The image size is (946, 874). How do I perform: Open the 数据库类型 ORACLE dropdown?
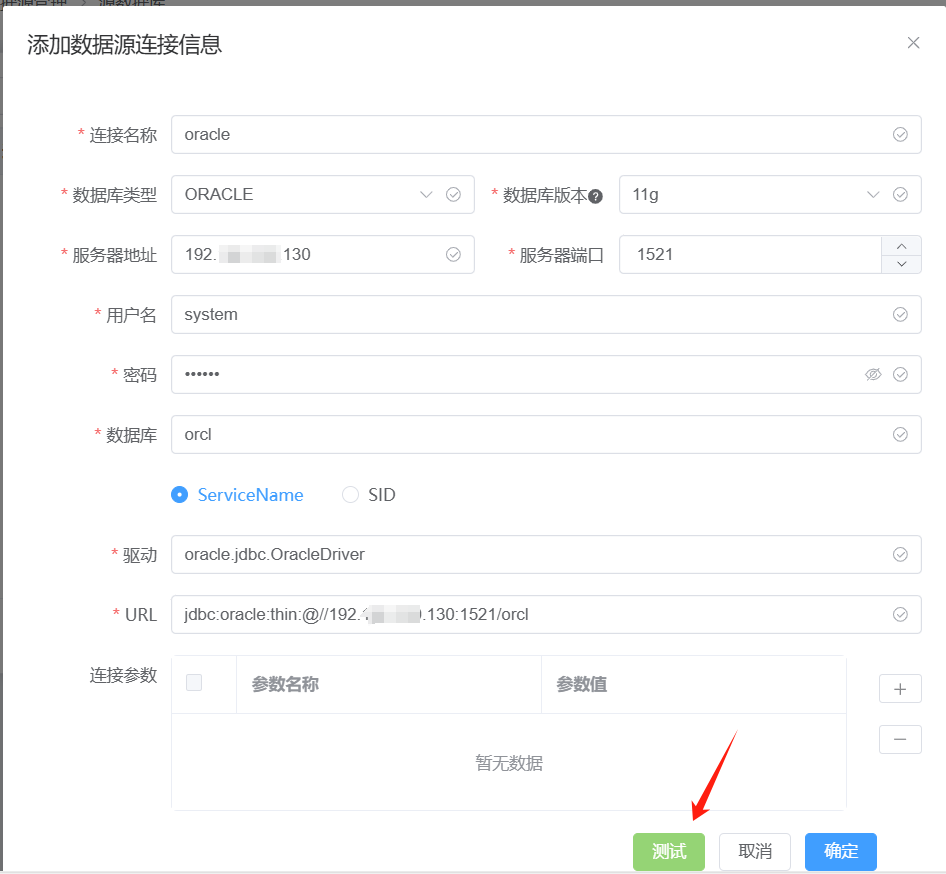click(x=323, y=194)
